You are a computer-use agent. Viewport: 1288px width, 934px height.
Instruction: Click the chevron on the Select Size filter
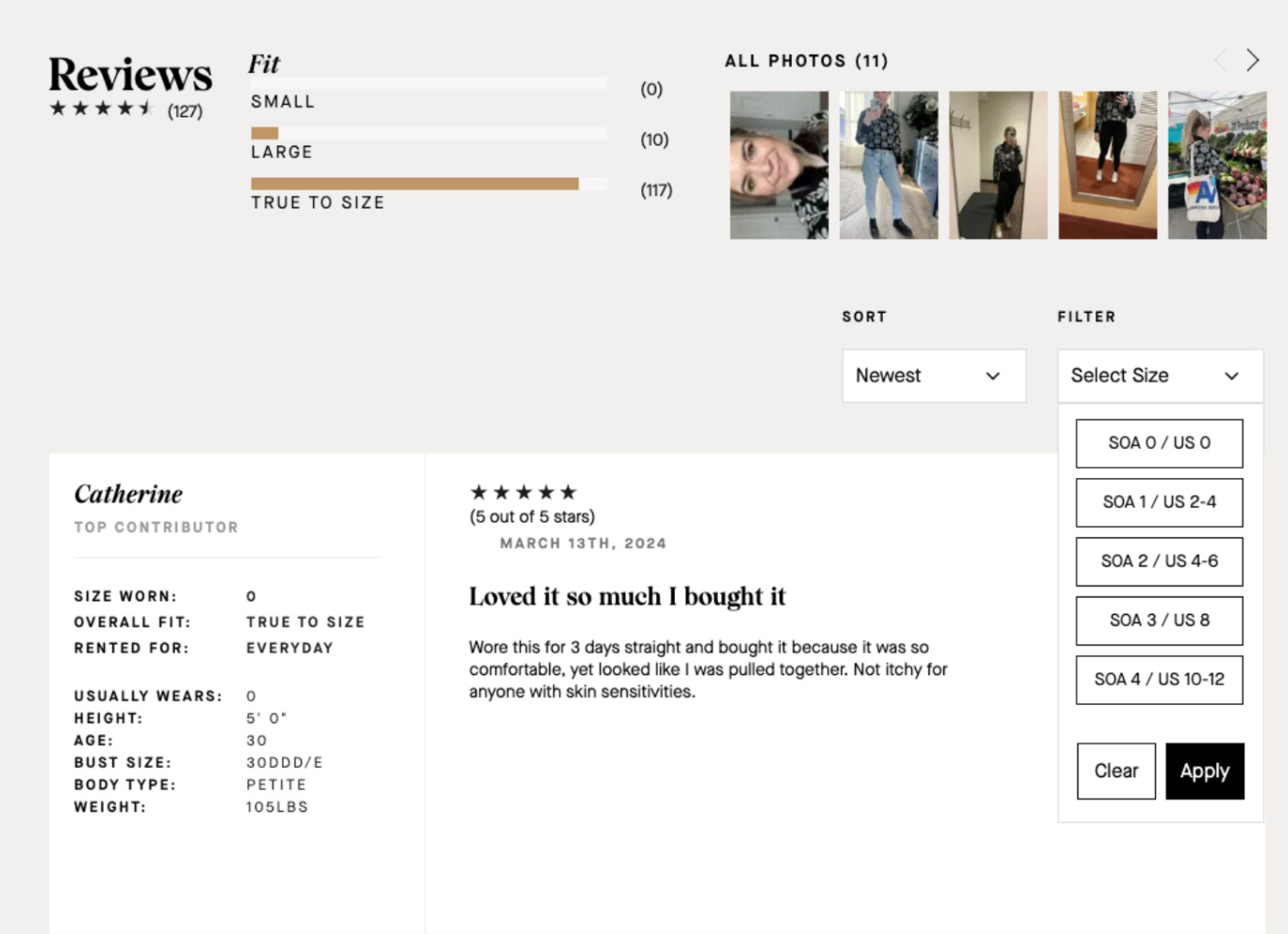pyautogui.click(x=1232, y=376)
